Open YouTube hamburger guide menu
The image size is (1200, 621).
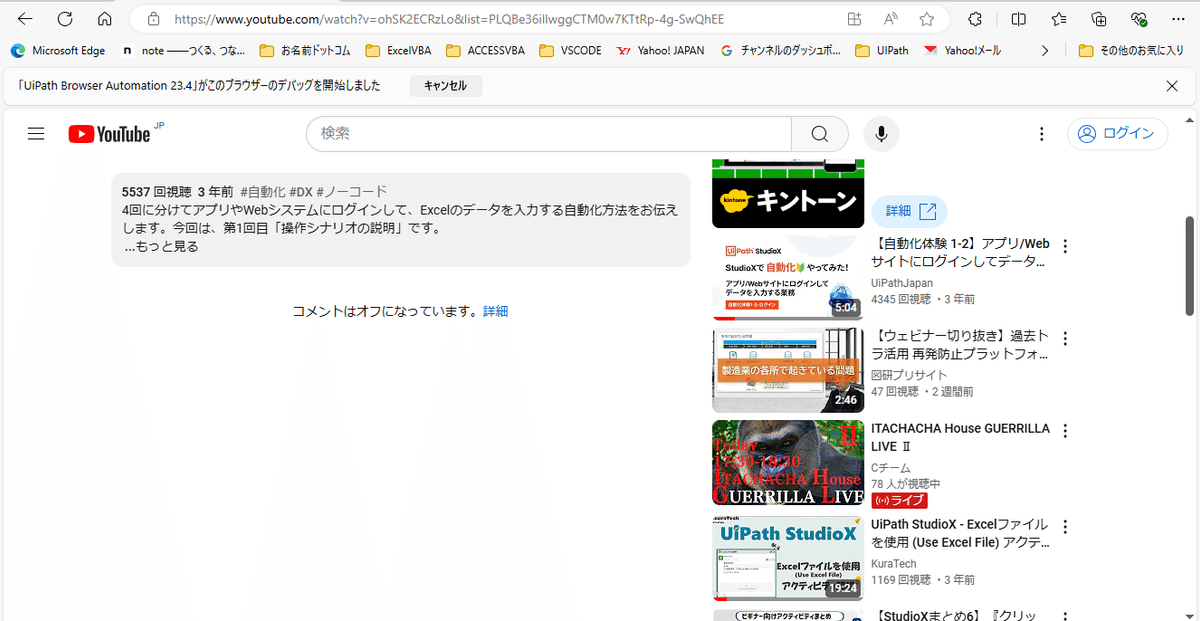pos(36,134)
